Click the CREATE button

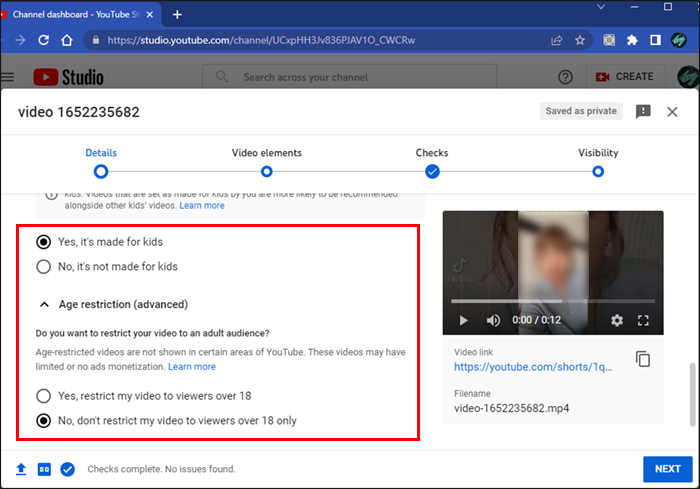[x=624, y=77]
